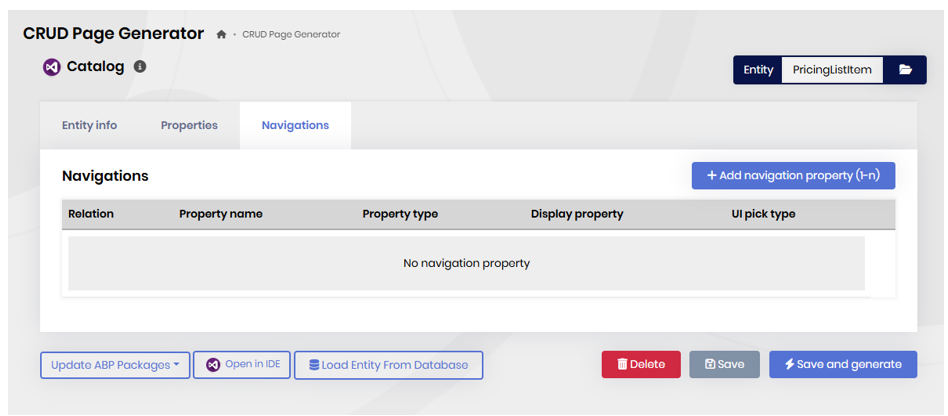Image resolution: width=948 pixels, height=416 pixels.
Task: Click the CRUD Page Generator breadcrumb link
Action: 291,35
